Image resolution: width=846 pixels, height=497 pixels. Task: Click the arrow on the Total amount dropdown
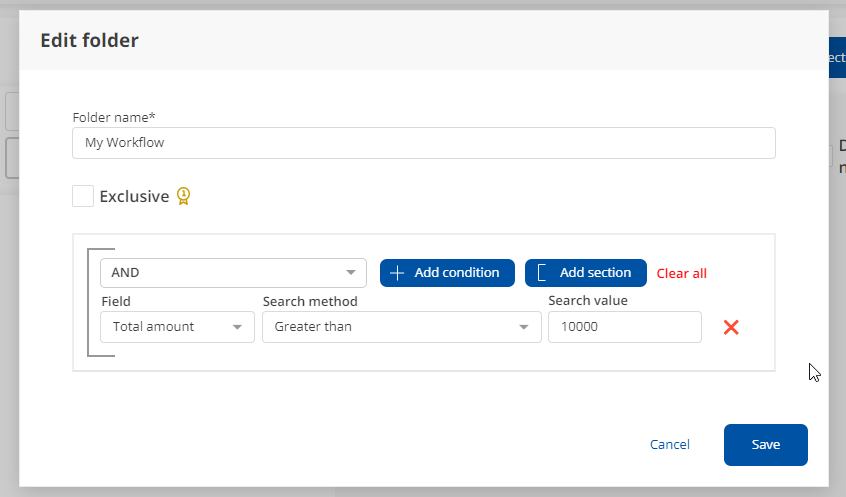click(x=238, y=327)
